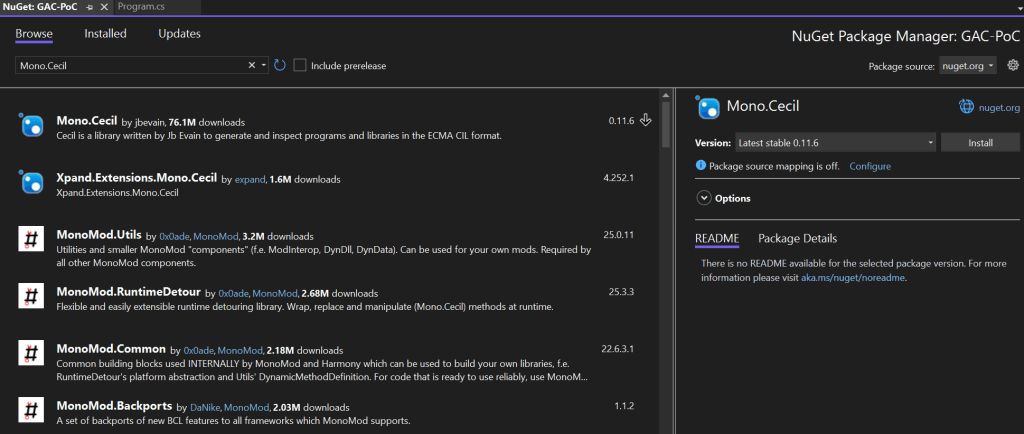Close the NuGet: GAC-PoC document tab
This screenshot has width=1024, height=434.
[104, 7]
